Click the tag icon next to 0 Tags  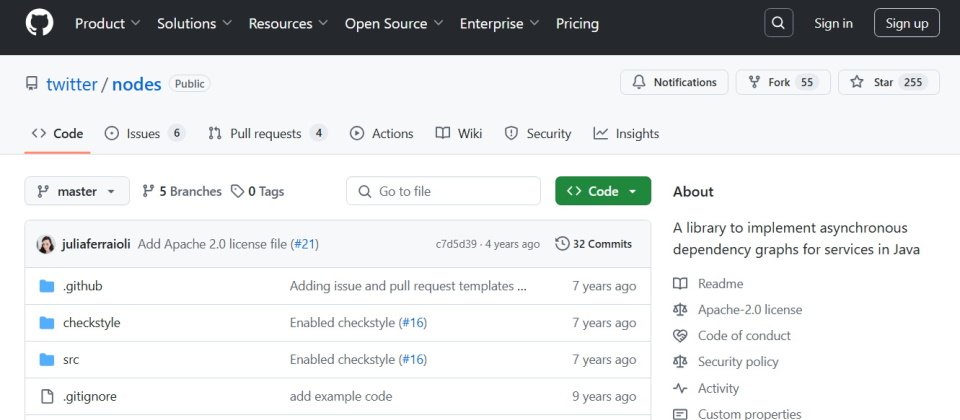tap(237, 191)
